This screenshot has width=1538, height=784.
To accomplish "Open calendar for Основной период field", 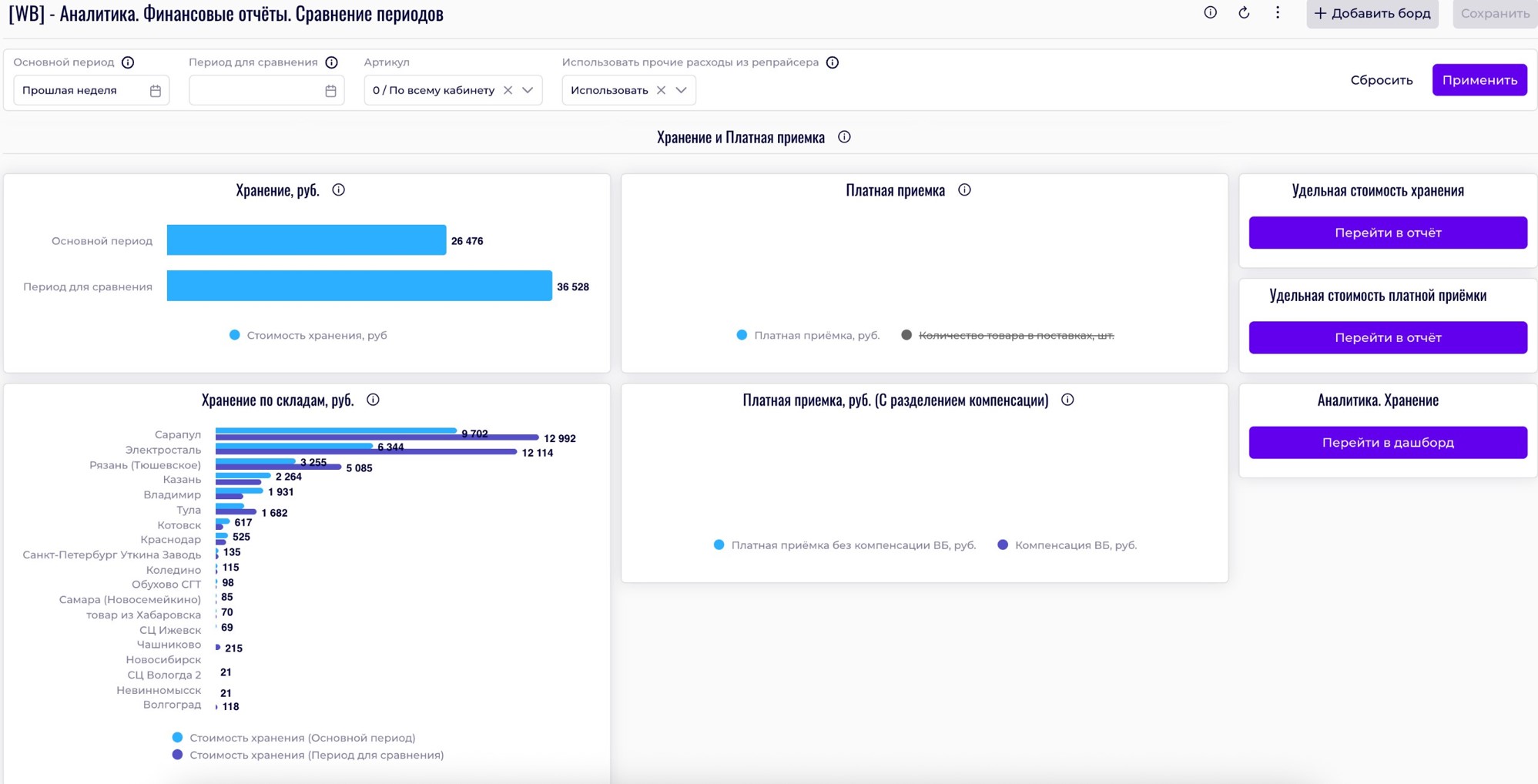I will coord(156,91).
